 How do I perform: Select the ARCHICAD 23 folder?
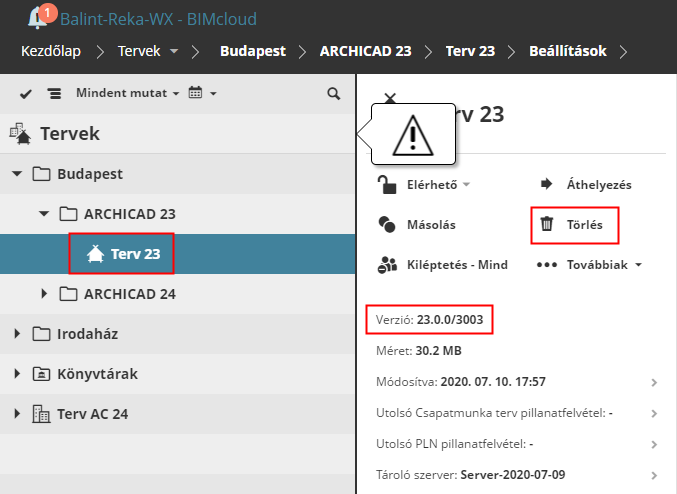click(x=130, y=214)
